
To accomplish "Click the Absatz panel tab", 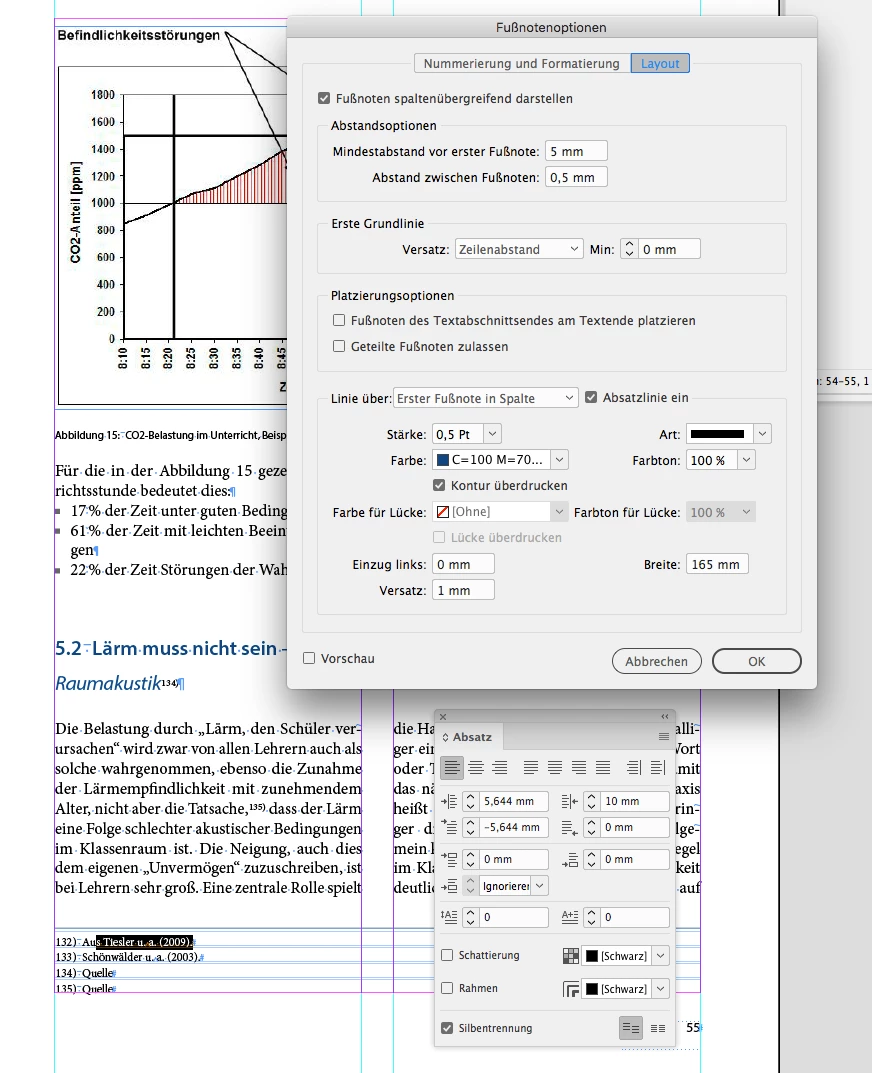I will click(472, 737).
